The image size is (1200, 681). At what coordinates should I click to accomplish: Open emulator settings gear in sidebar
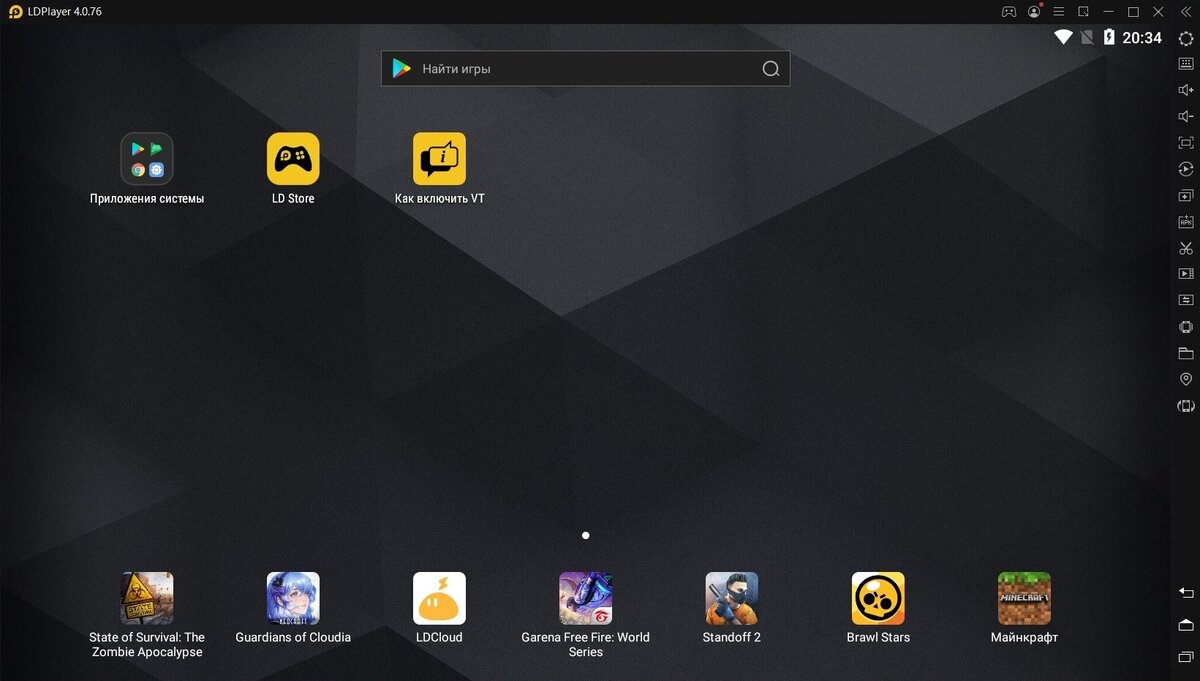[1186, 38]
